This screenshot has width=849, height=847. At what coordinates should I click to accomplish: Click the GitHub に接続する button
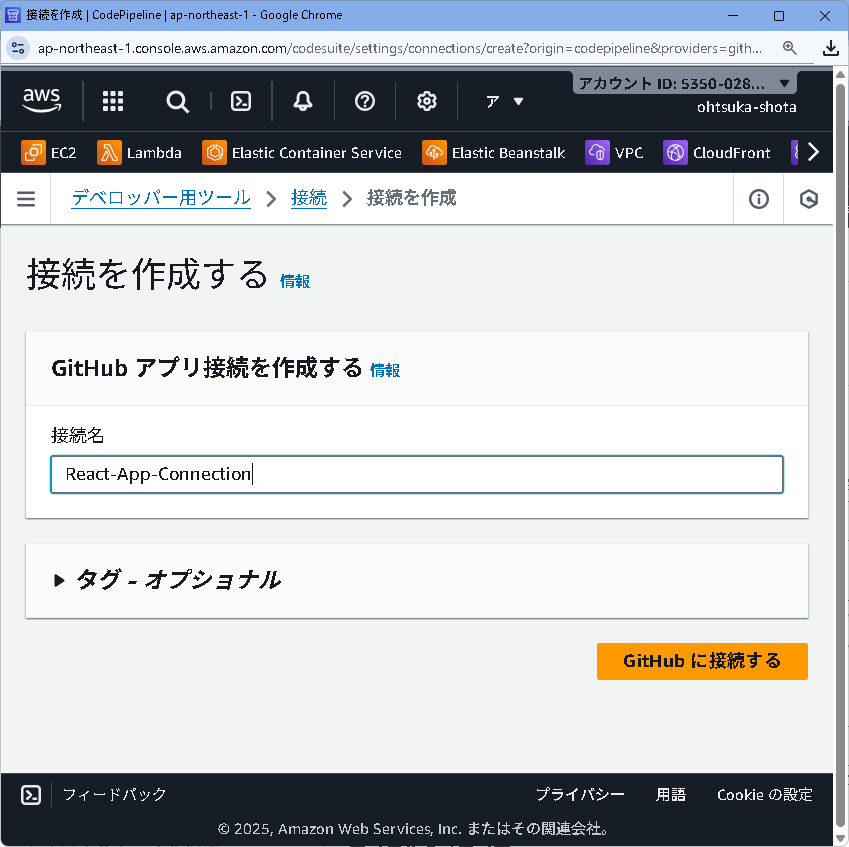pyautogui.click(x=702, y=661)
